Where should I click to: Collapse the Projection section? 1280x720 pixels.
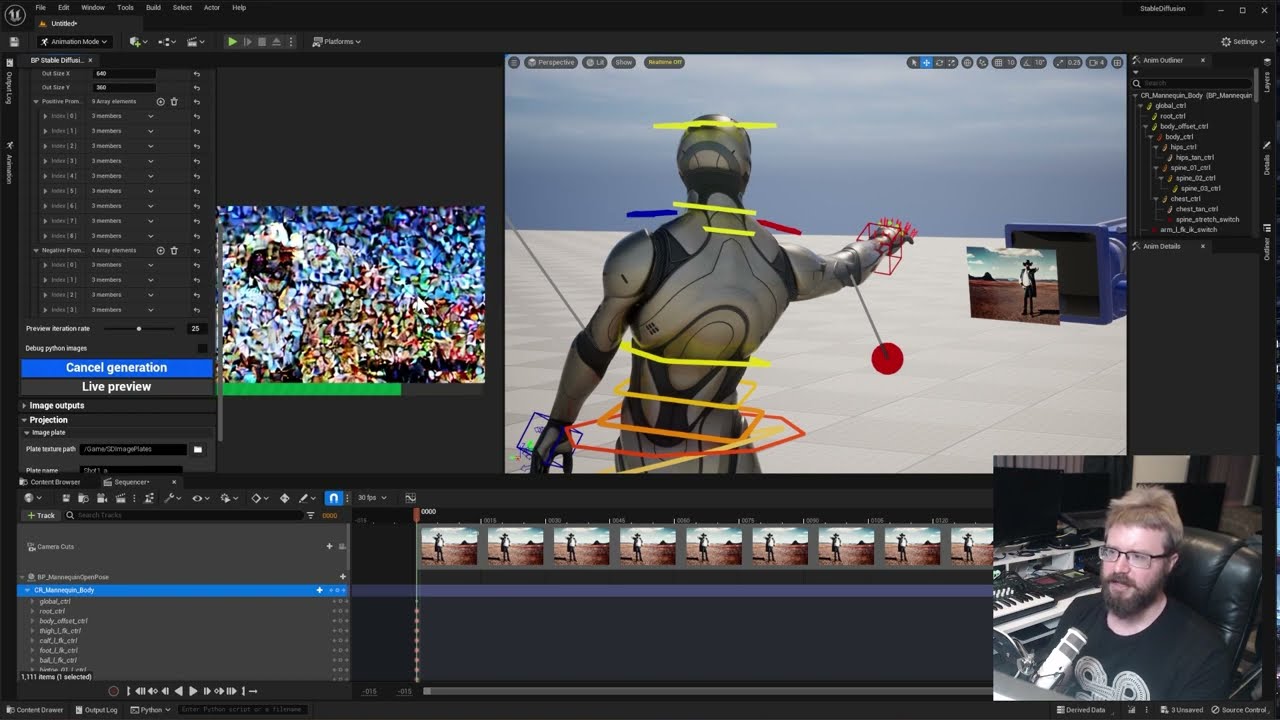pyautogui.click(x=24, y=420)
